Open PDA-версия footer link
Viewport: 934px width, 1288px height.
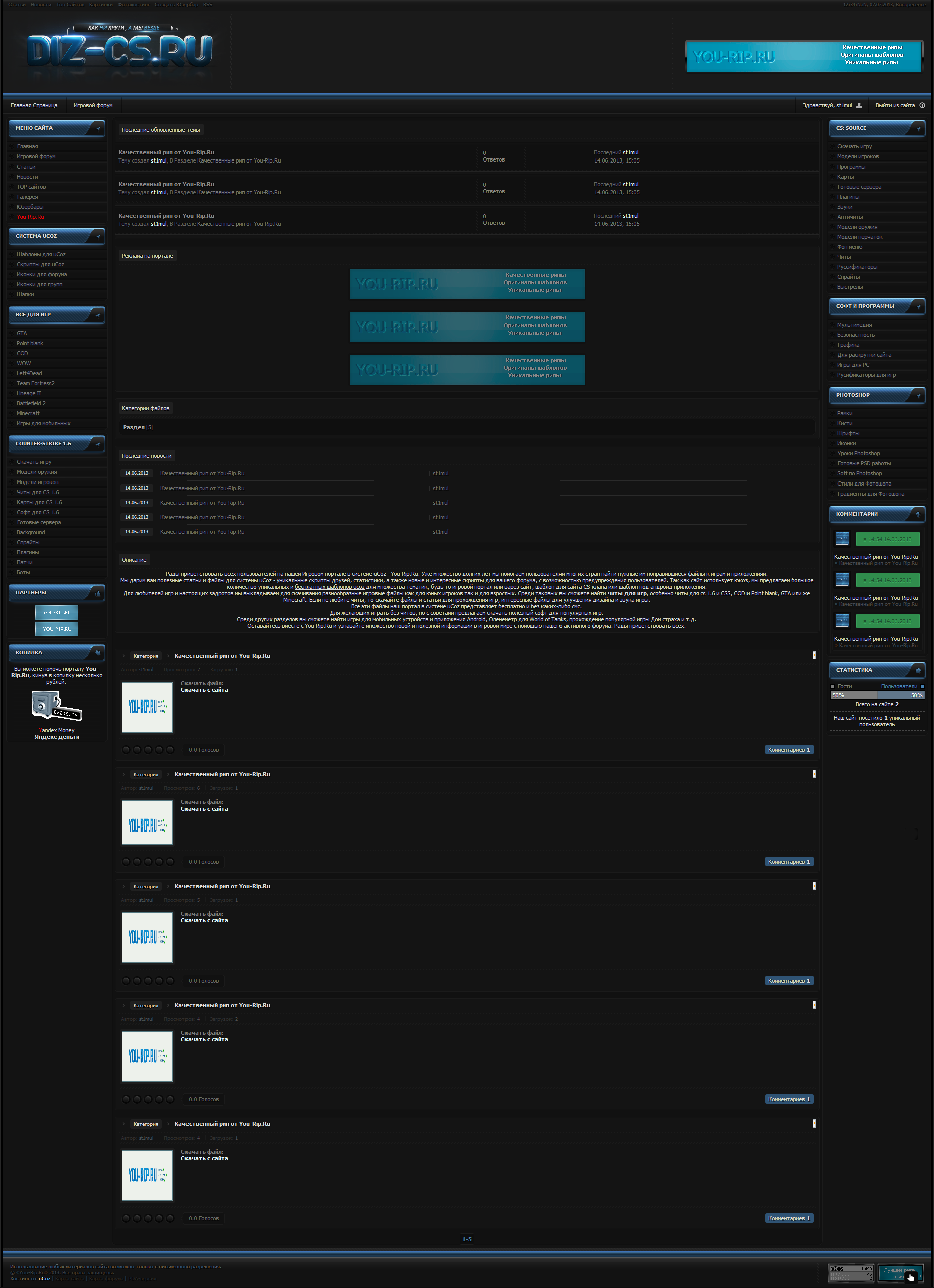pyautogui.click(x=142, y=1279)
